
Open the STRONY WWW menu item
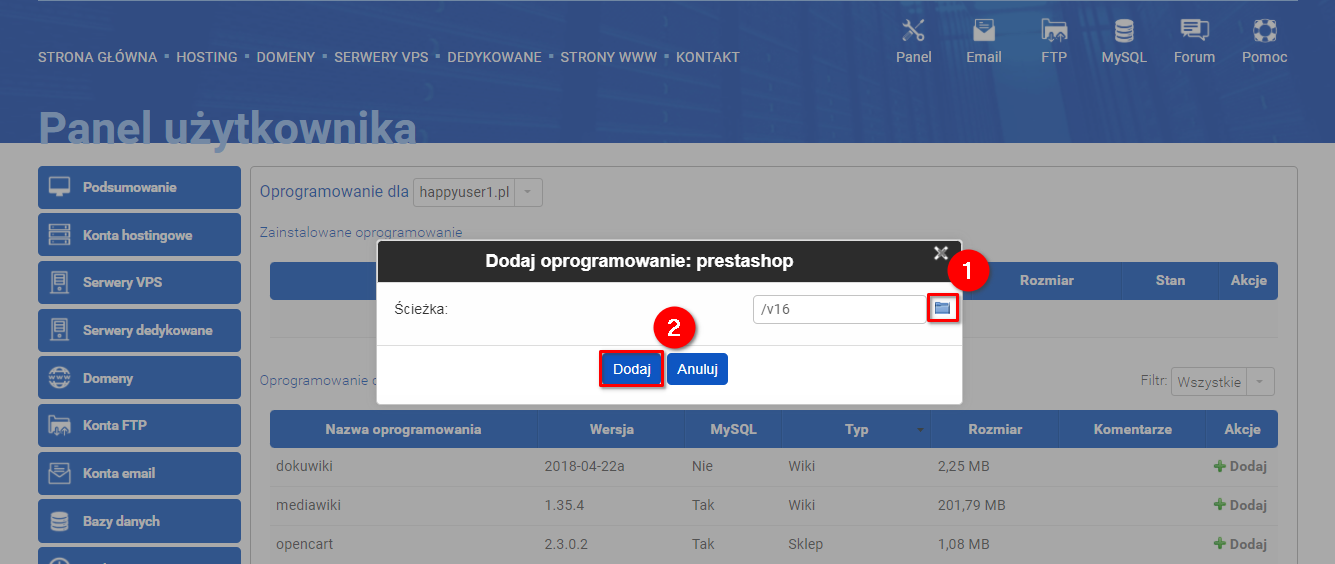coord(609,57)
